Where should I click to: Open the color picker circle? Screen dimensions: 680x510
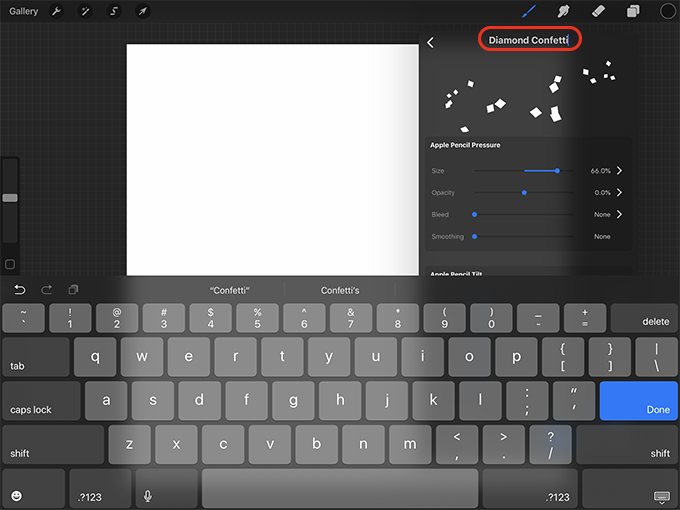tap(667, 11)
